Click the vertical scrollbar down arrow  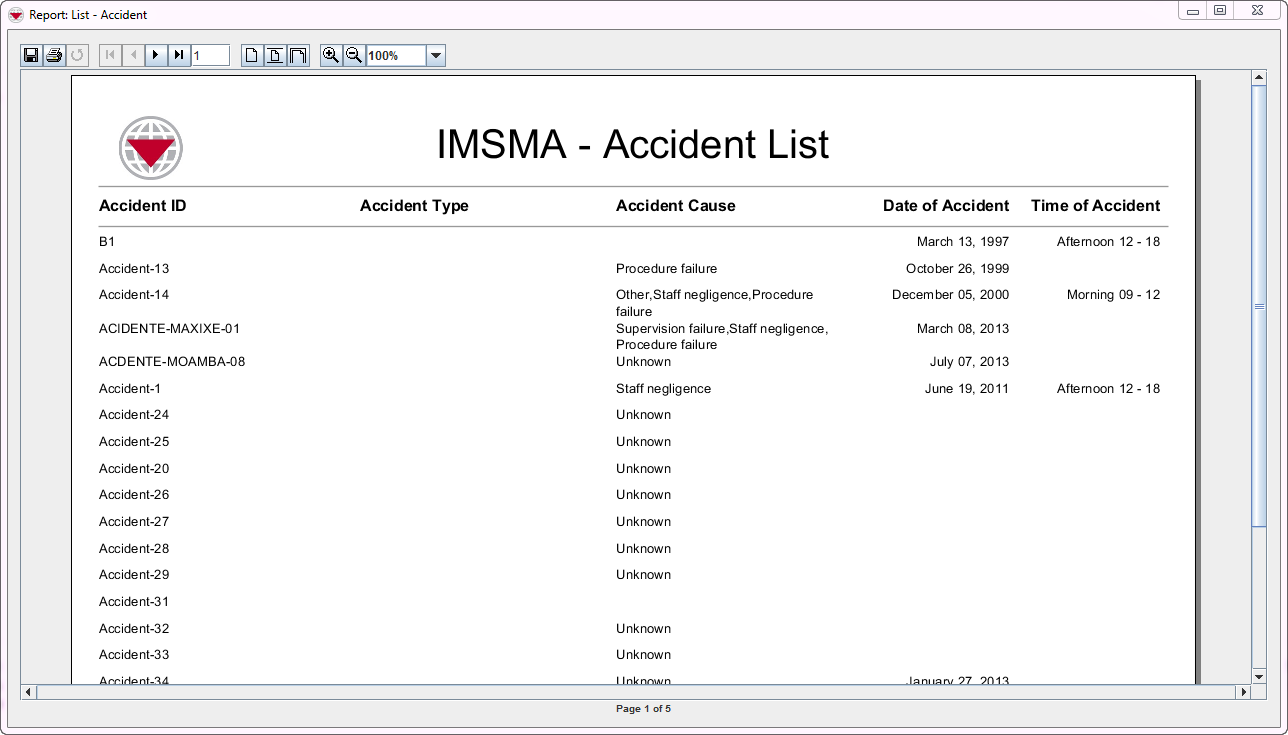(1259, 676)
